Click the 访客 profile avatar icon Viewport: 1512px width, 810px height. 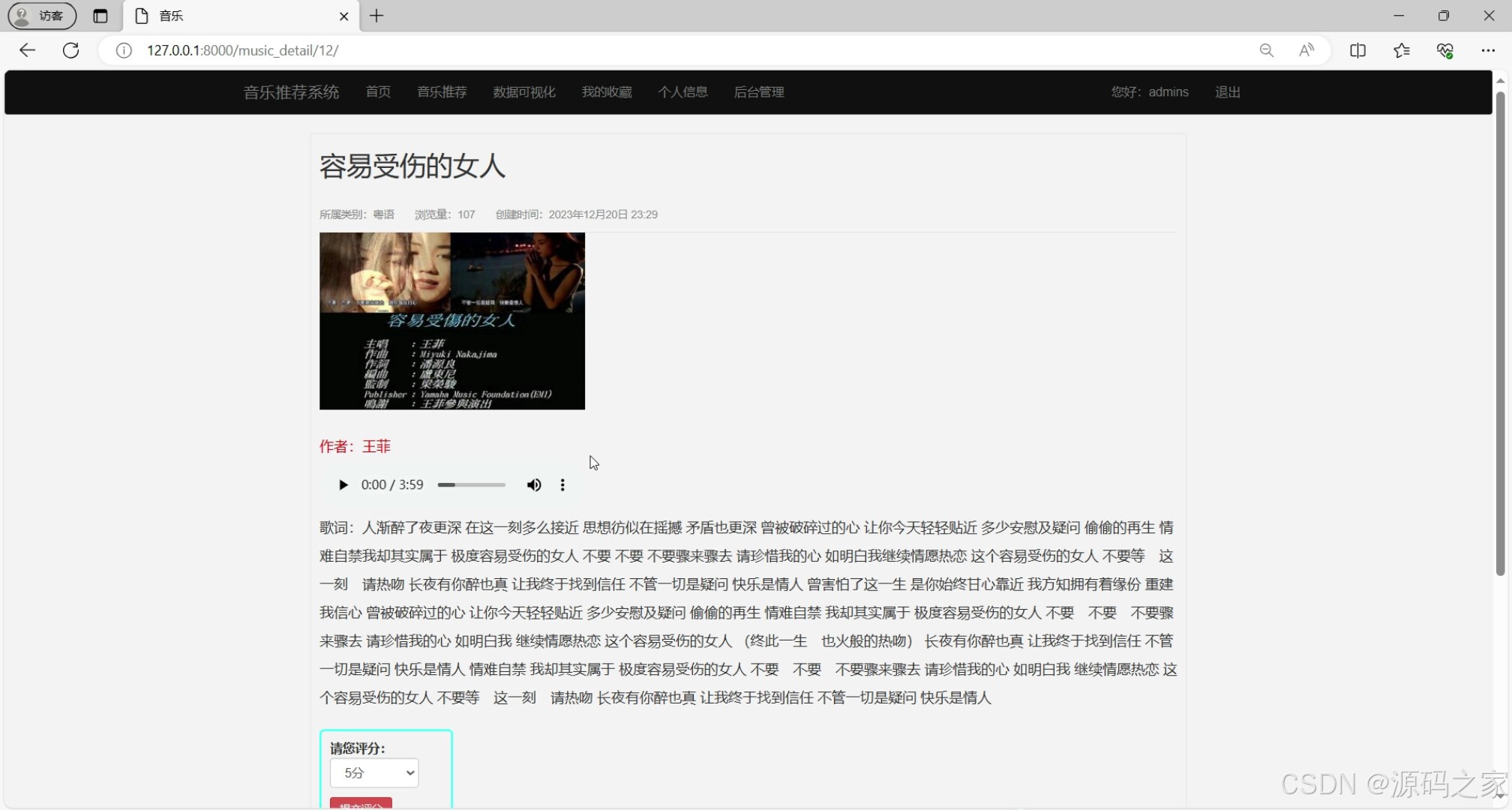[x=21, y=16]
